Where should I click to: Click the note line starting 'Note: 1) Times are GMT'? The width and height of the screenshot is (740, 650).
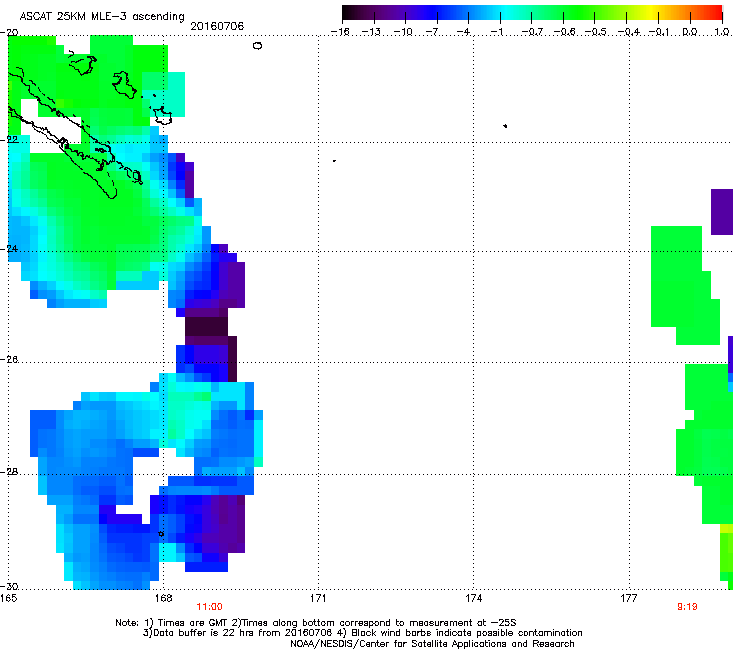click(316, 623)
